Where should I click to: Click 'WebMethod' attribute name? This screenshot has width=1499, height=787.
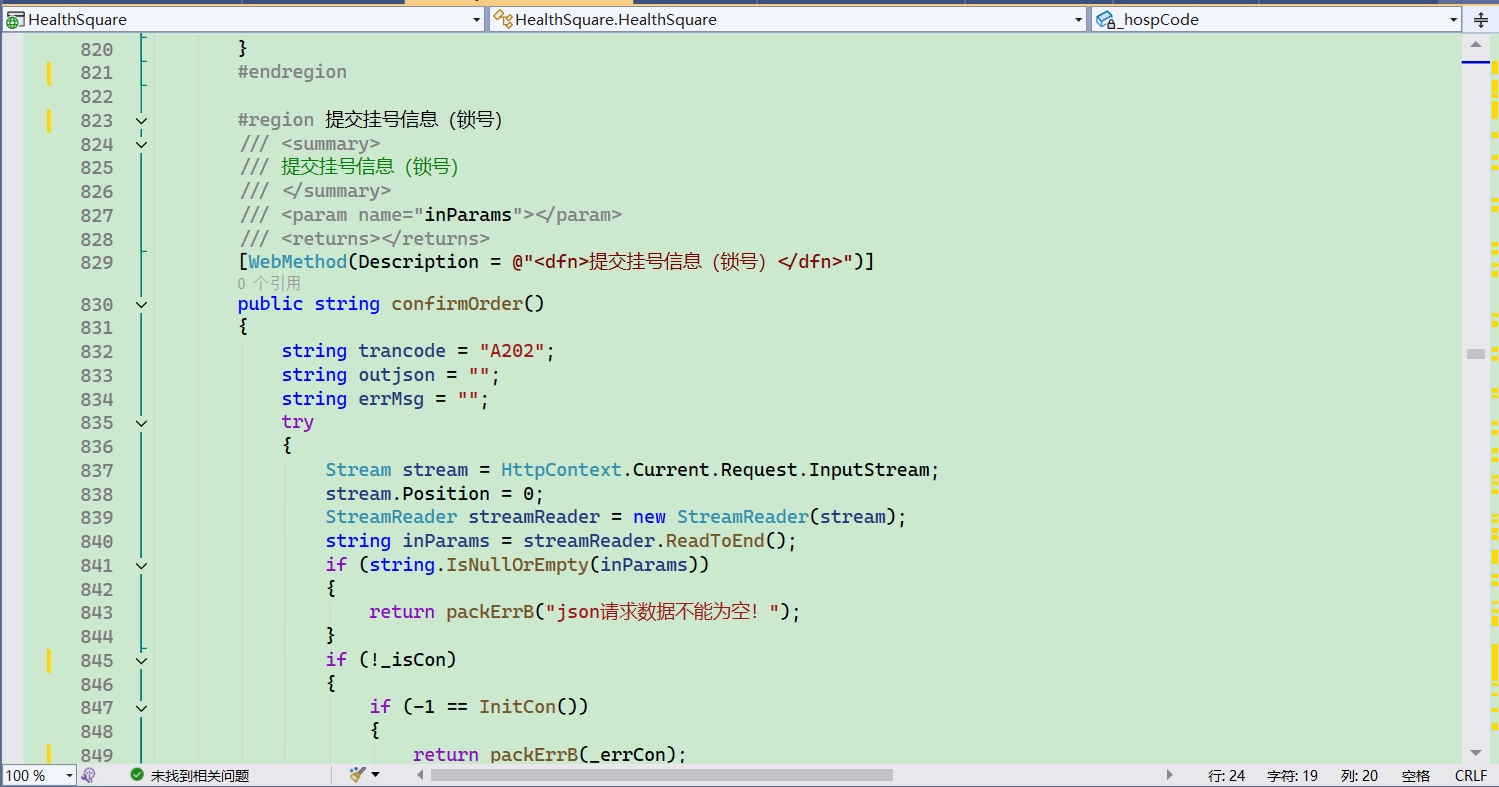(x=298, y=262)
